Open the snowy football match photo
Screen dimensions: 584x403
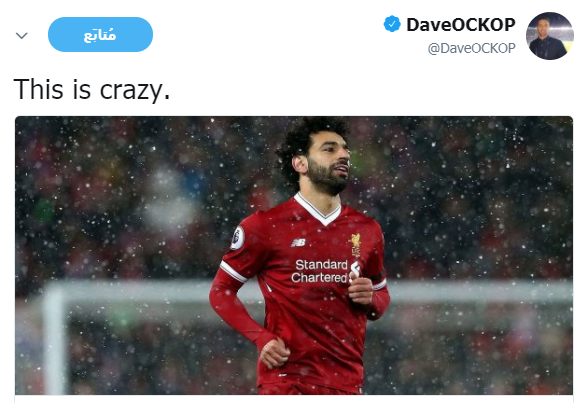(x=294, y=256)
